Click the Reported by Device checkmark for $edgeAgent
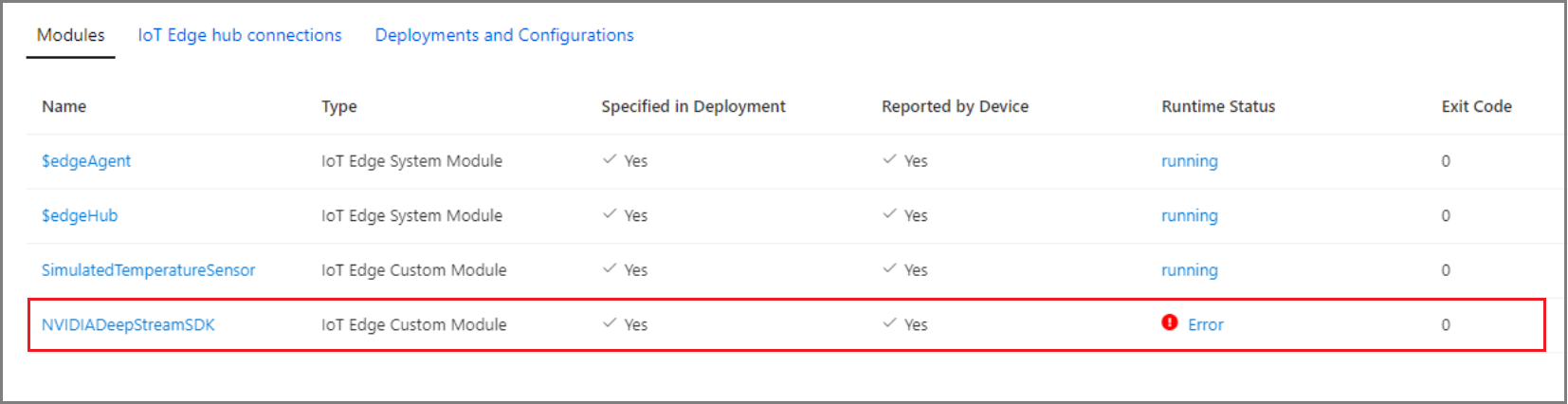This screenshot has height=404, width=1568. 889,159
